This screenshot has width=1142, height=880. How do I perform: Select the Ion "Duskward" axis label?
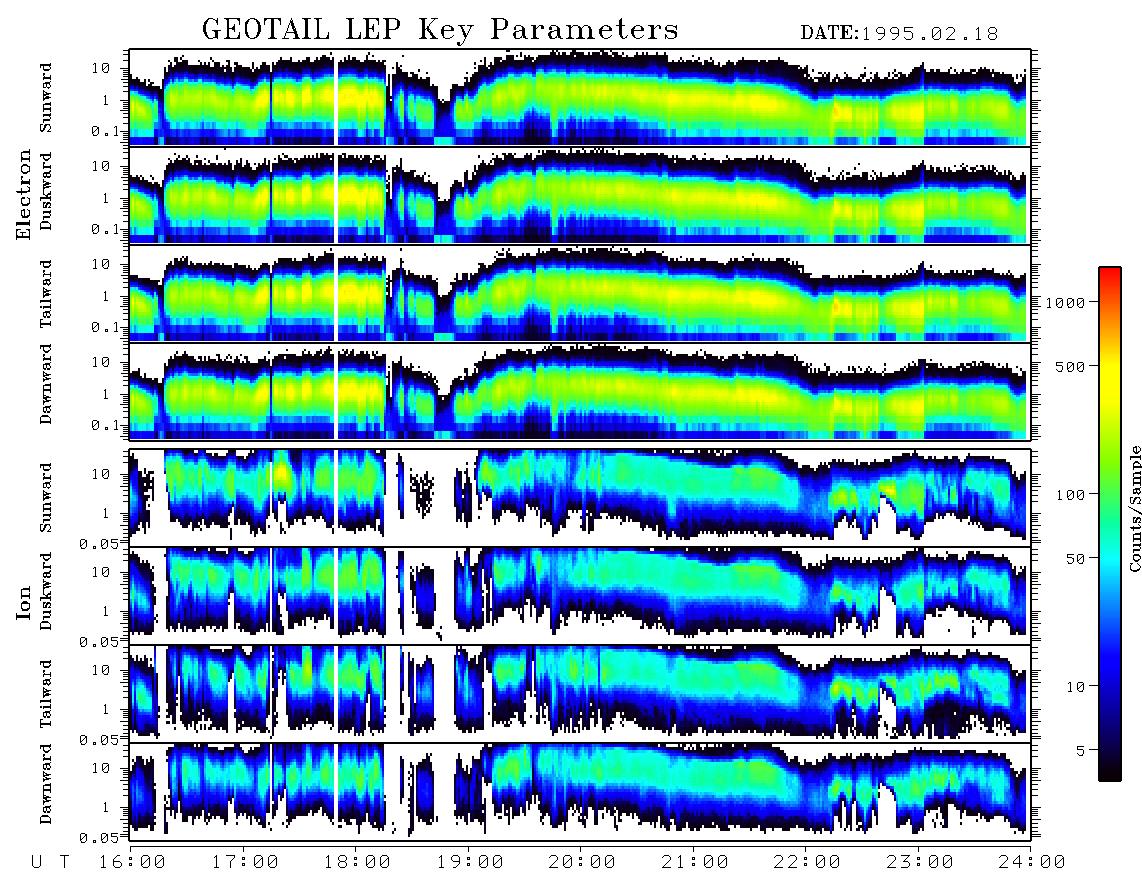(x=46, y=591)
